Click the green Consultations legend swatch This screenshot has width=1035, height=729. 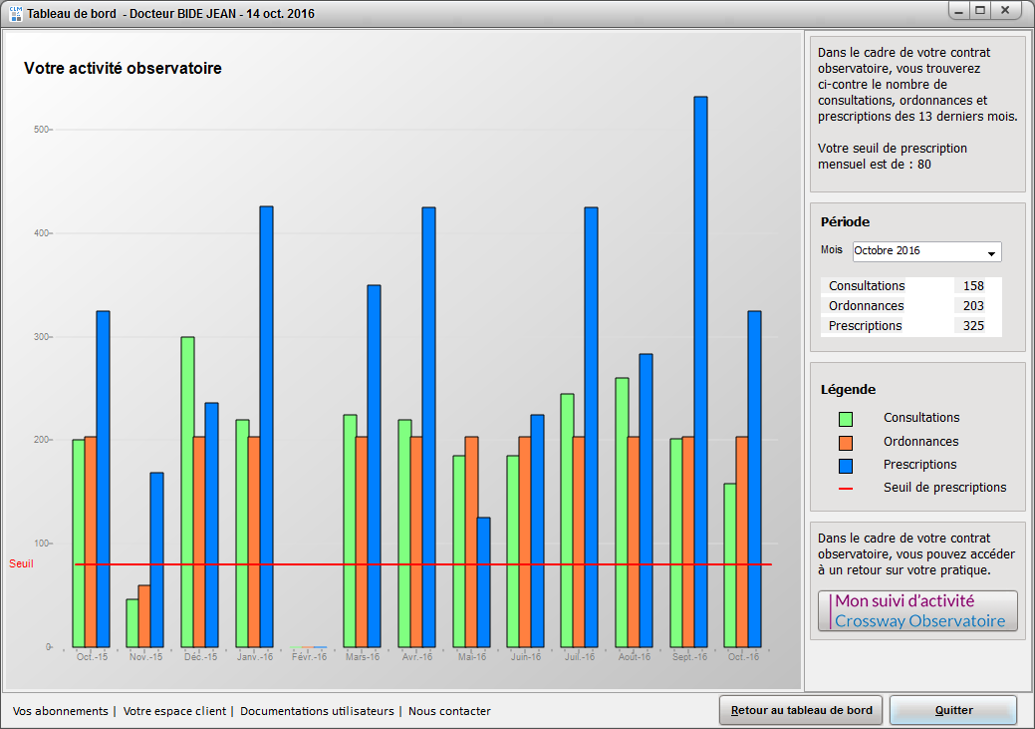[845, 419]
